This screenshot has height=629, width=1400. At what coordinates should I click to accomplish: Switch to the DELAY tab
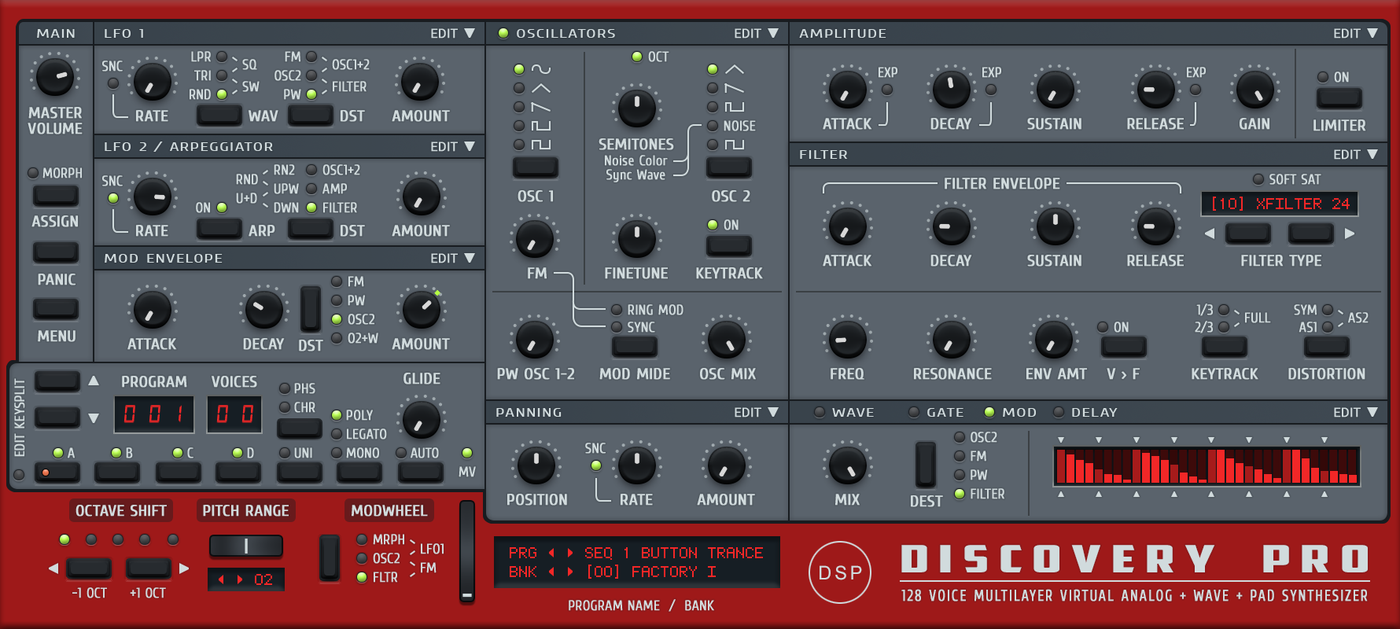coord(1084,412)
